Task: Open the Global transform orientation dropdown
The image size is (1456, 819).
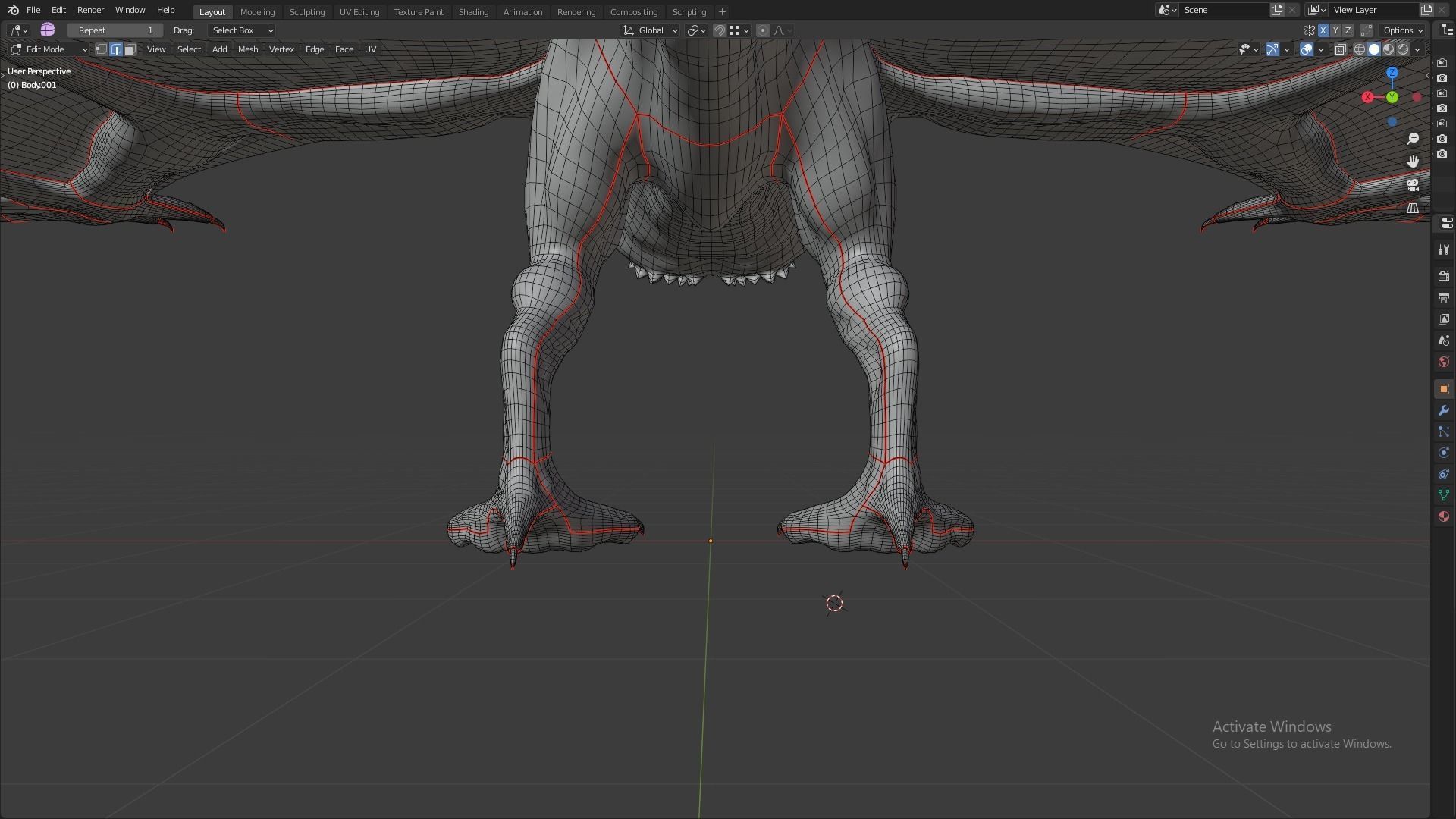Action: [650, 30]
